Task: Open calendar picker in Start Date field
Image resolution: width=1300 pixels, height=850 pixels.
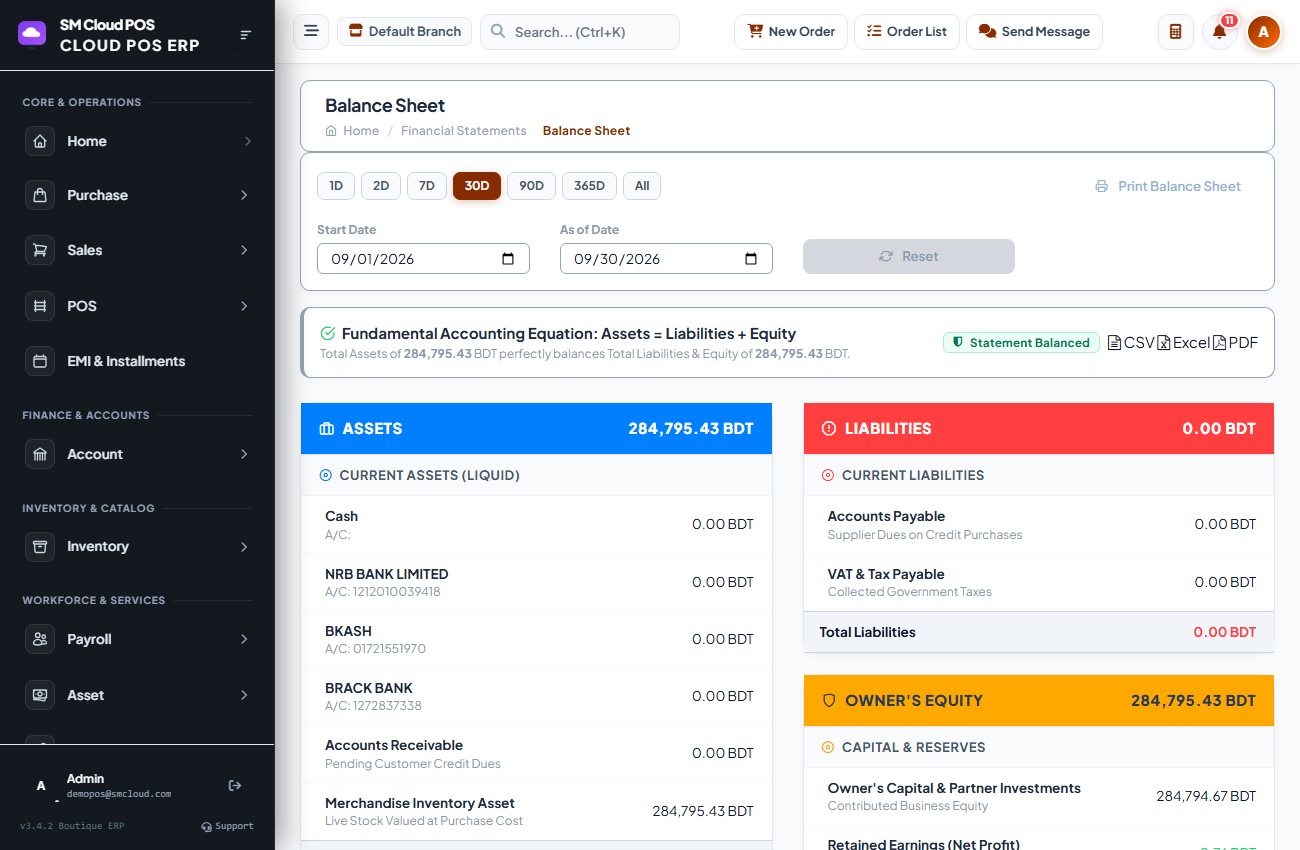Action: pos(508,259)
